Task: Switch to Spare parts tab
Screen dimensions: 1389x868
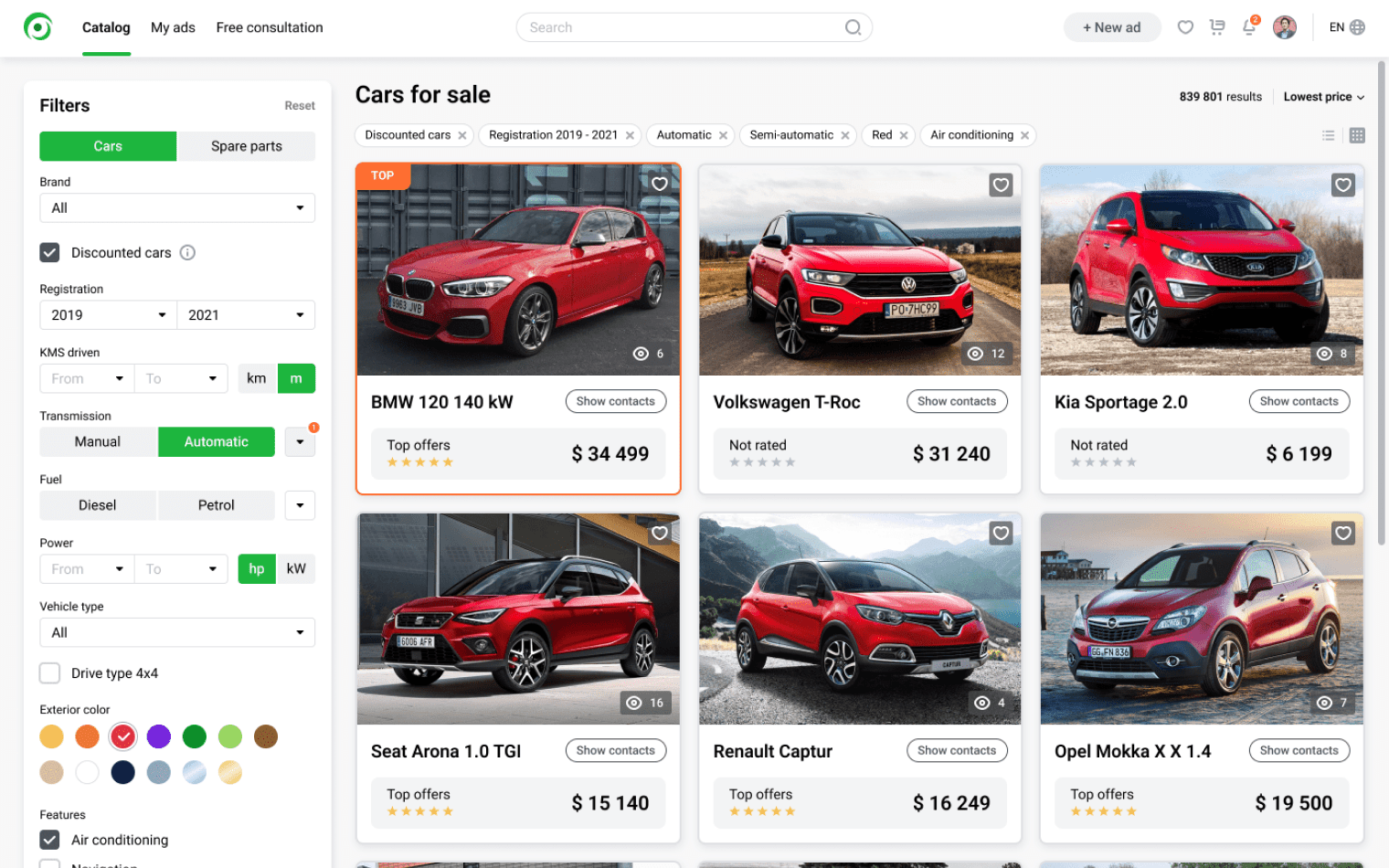Action: tap(247, 146)
